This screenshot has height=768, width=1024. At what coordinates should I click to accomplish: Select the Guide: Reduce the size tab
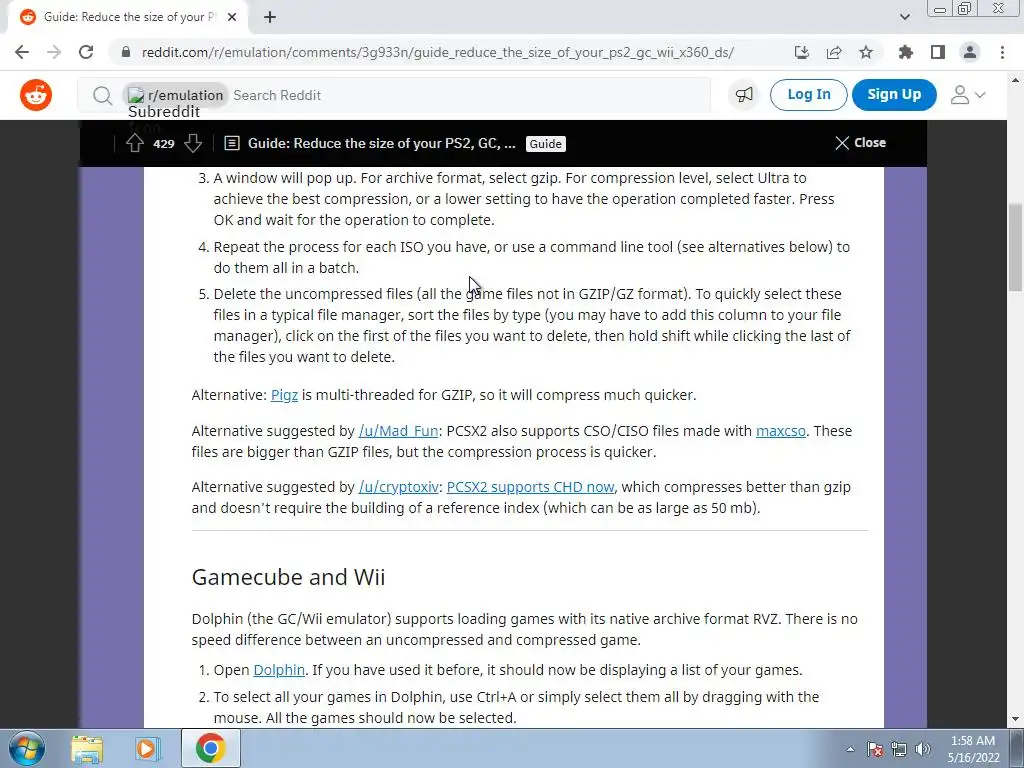[x=128, y=17]
